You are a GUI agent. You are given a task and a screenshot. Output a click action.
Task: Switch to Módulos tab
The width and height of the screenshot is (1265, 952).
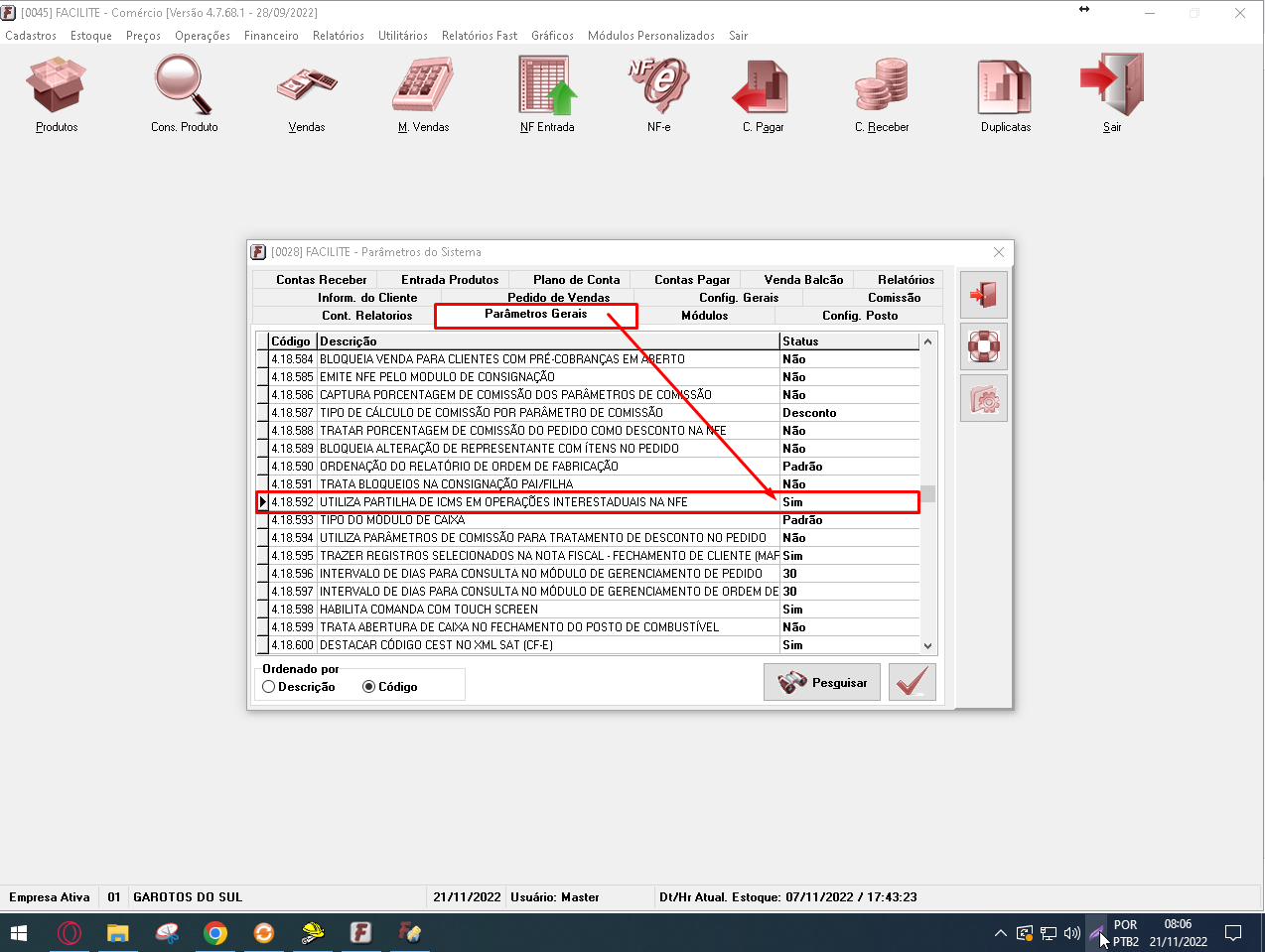[x=705, y=316]
